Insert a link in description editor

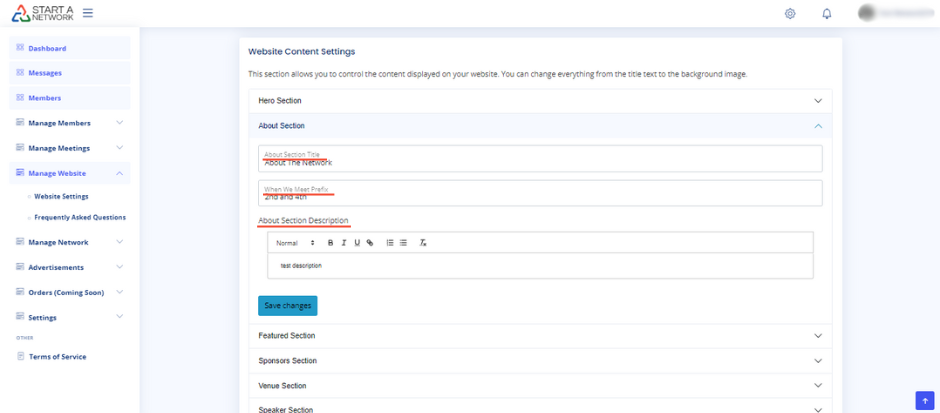pos(370,243)
